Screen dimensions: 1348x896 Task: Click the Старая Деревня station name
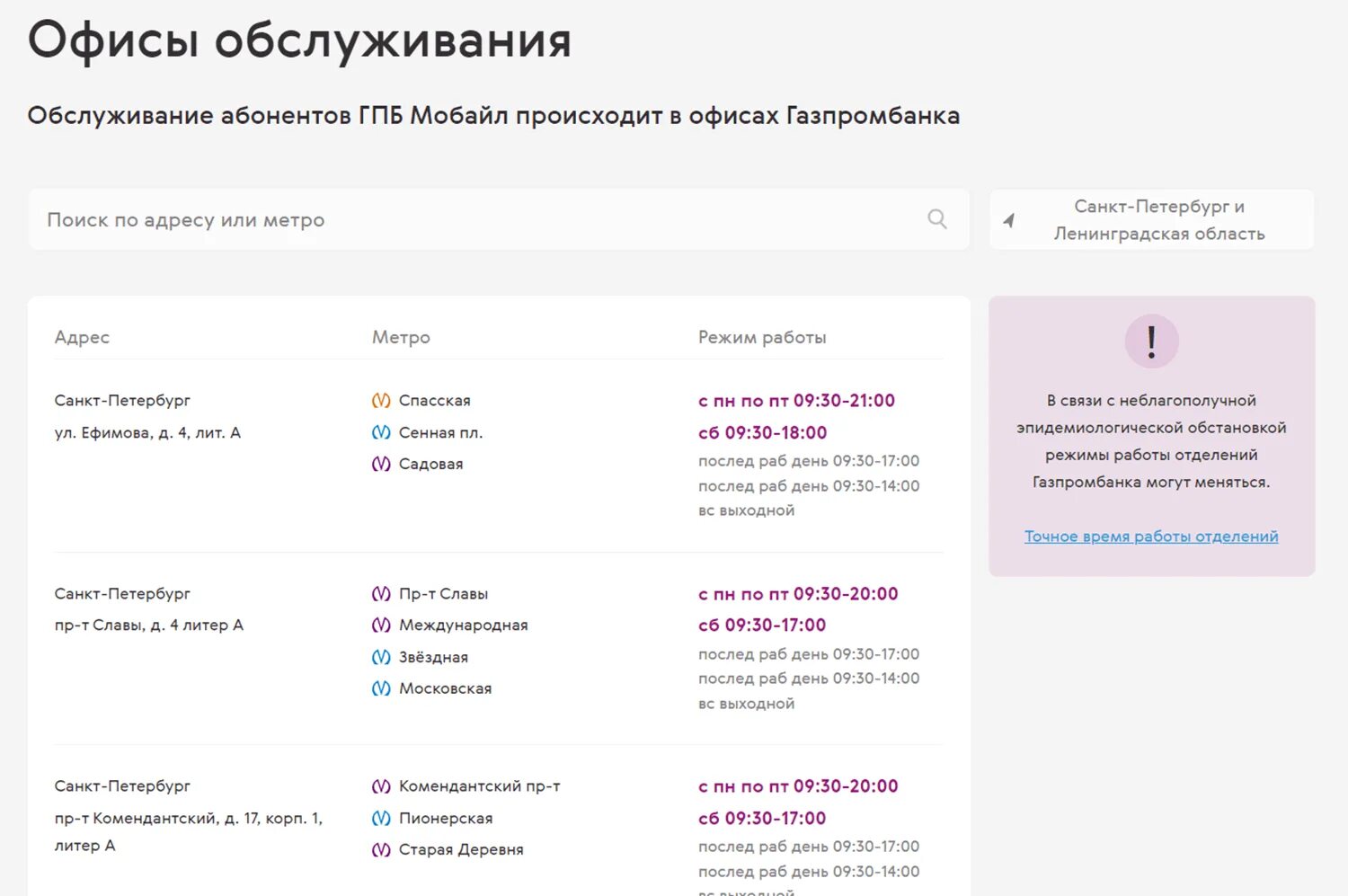point(461,849)
